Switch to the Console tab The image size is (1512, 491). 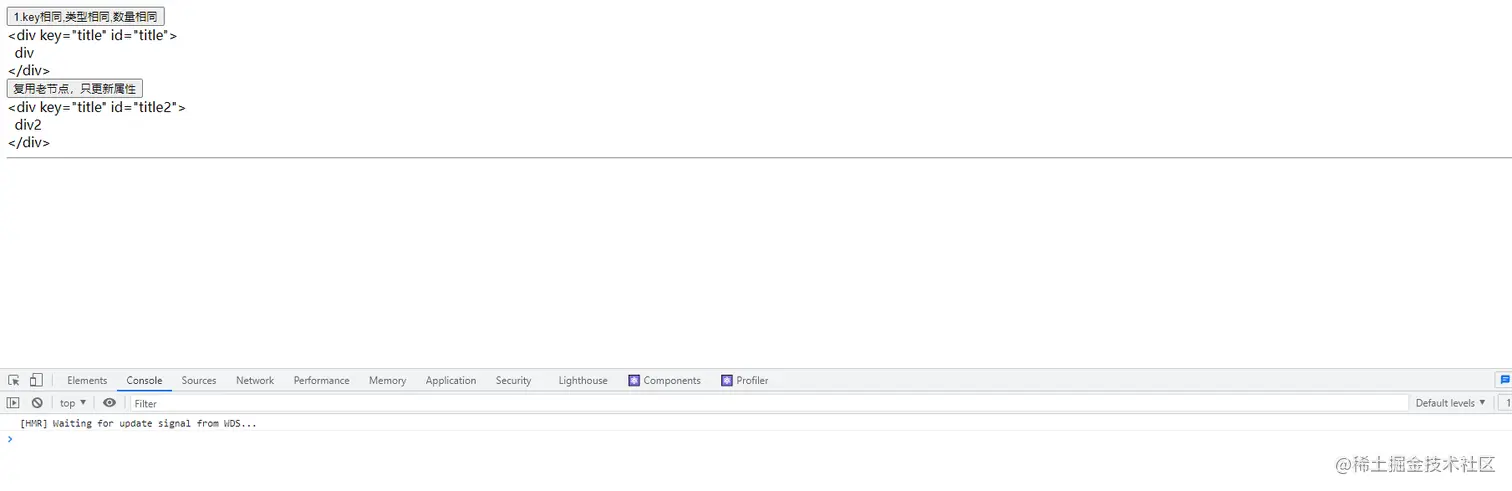tap(144, 380)
